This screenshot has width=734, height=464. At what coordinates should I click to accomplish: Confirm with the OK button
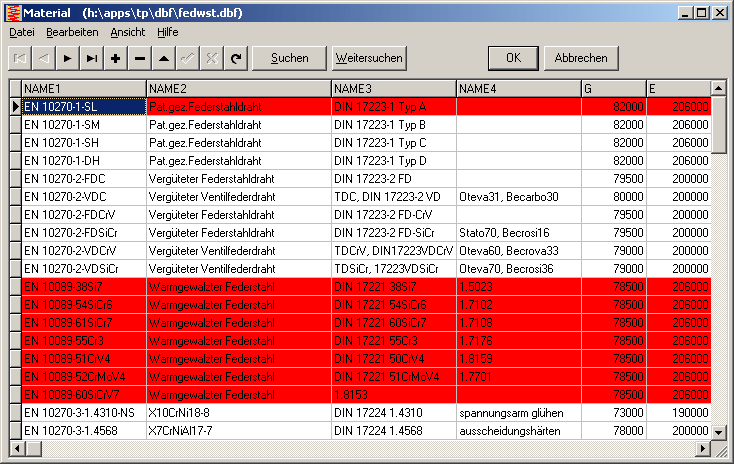514,58
